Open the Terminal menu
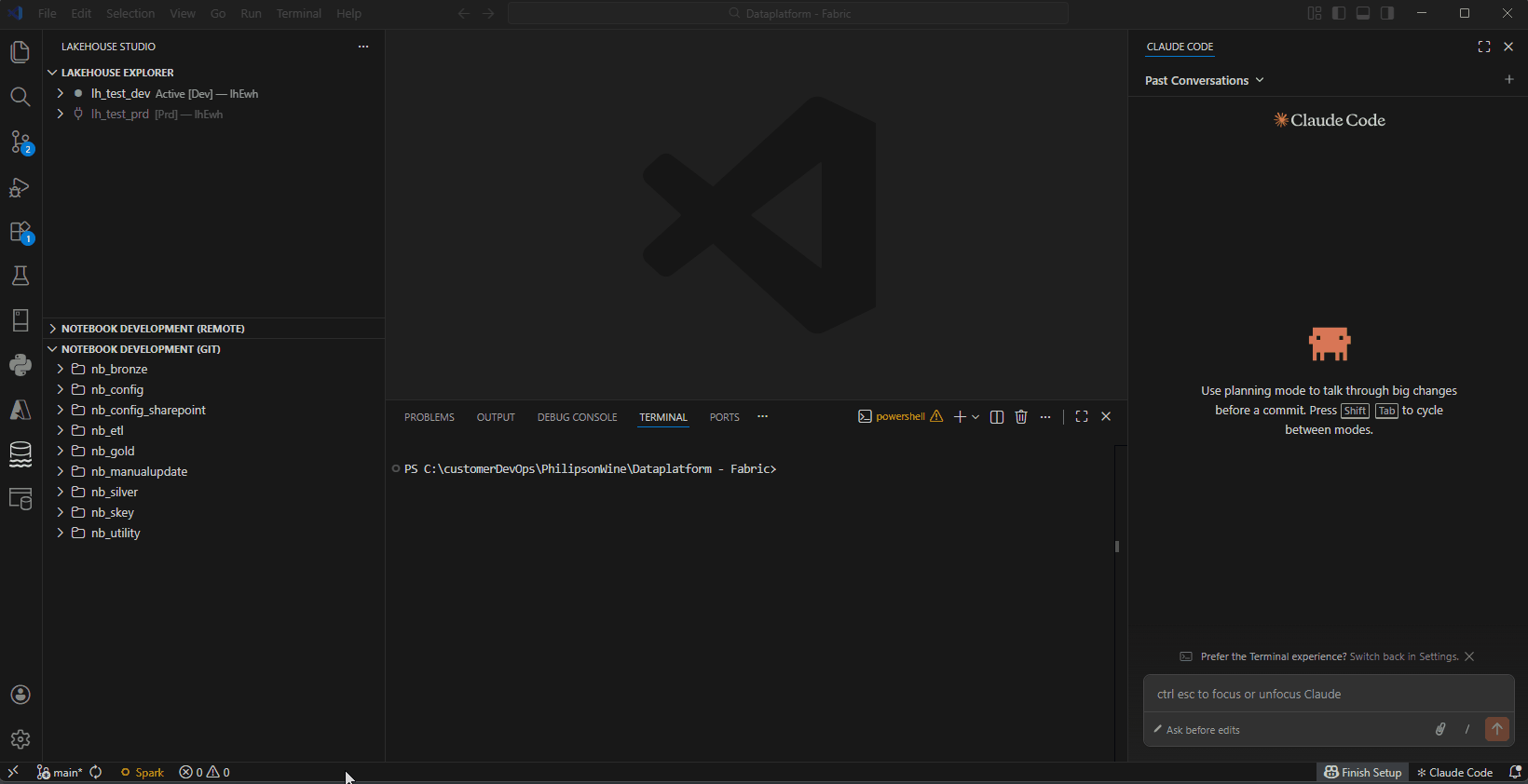This screenshot has width=1528, height=784. click(x=298, y=13)
